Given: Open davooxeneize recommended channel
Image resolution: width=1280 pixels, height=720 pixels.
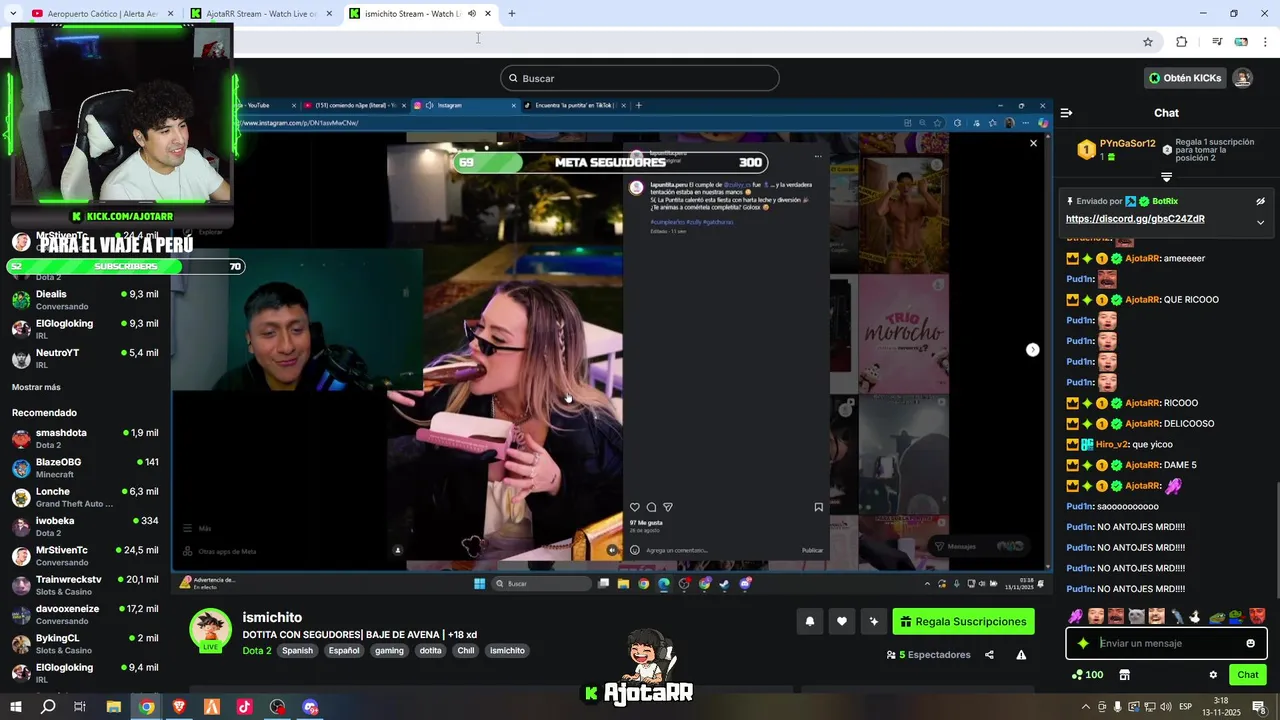Looking at the screenshot, I should tap(85, 614).
